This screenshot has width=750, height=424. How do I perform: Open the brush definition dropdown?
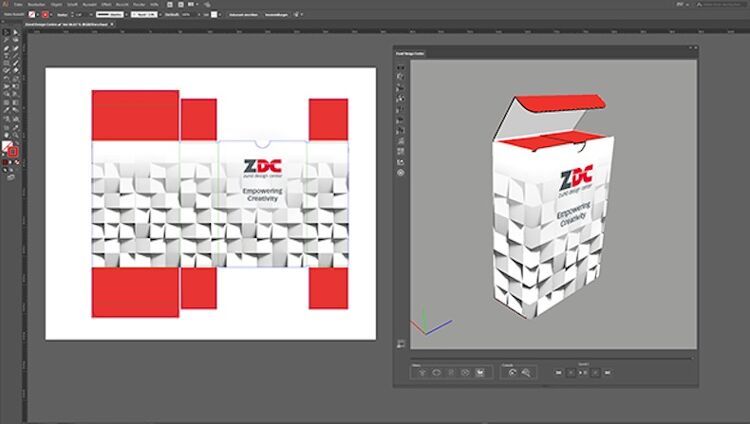[160, 15]
